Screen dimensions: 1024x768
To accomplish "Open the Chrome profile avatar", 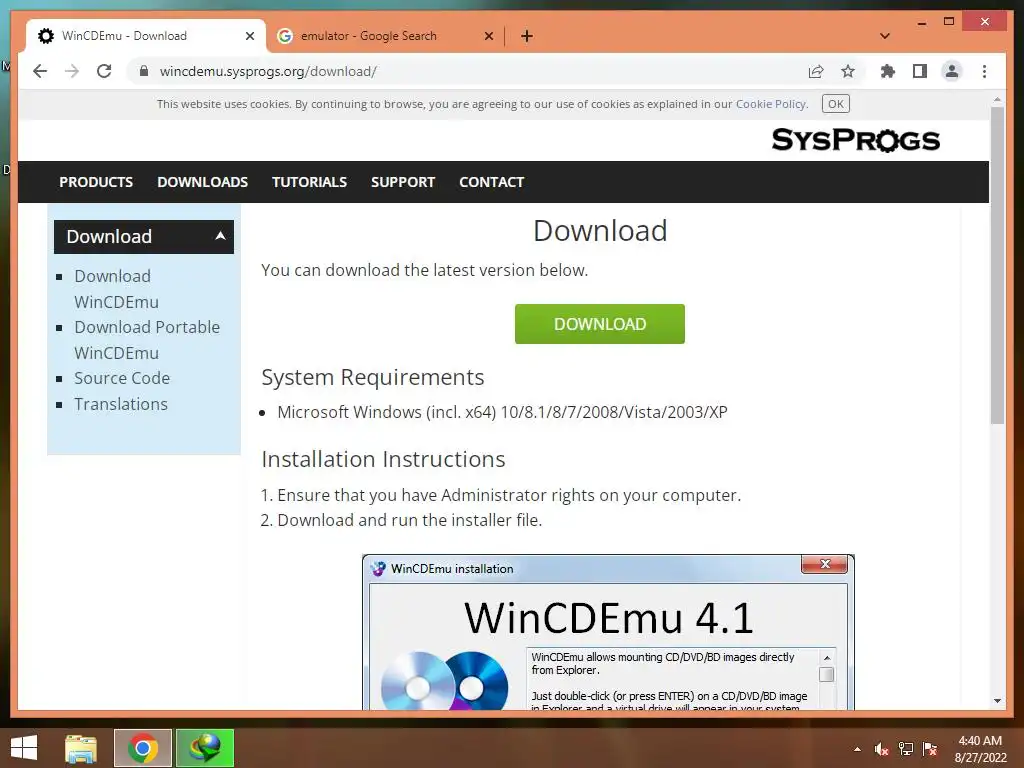I will coord(952,71).
